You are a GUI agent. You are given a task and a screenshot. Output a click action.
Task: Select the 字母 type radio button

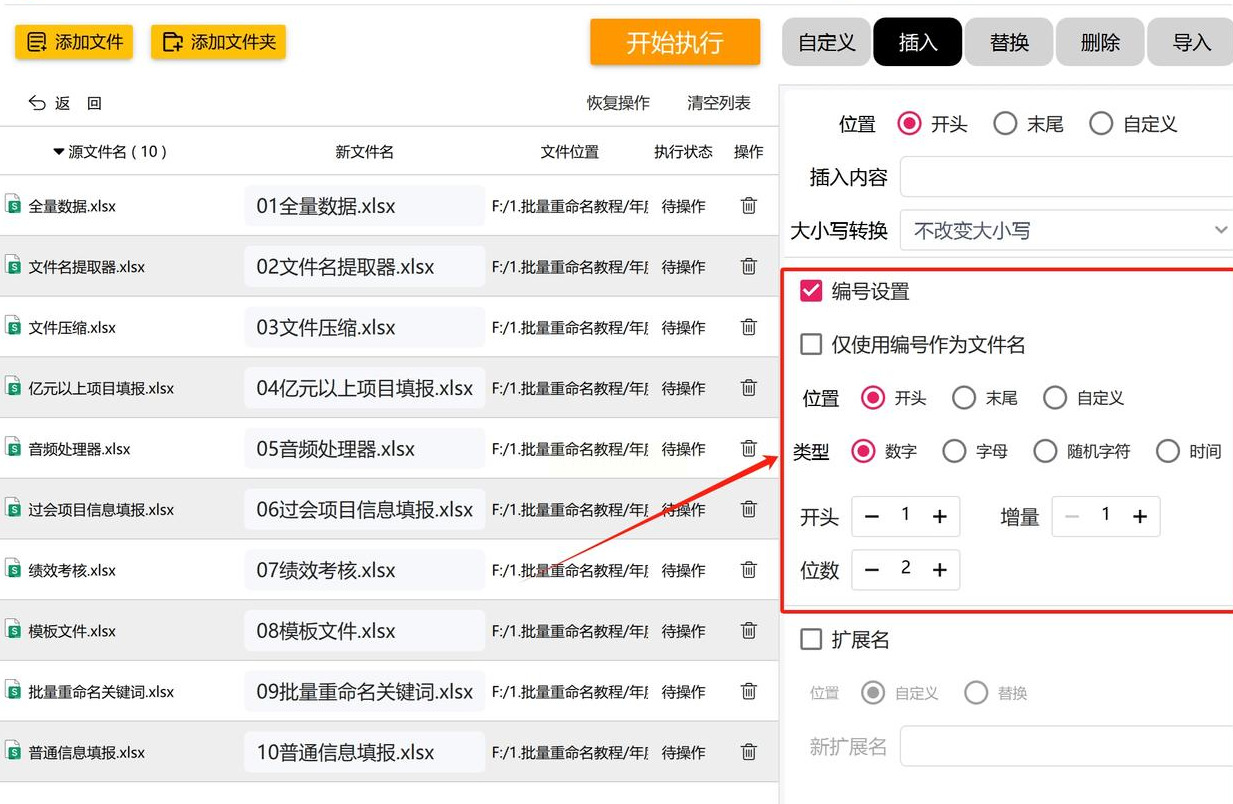pos(954,452)
